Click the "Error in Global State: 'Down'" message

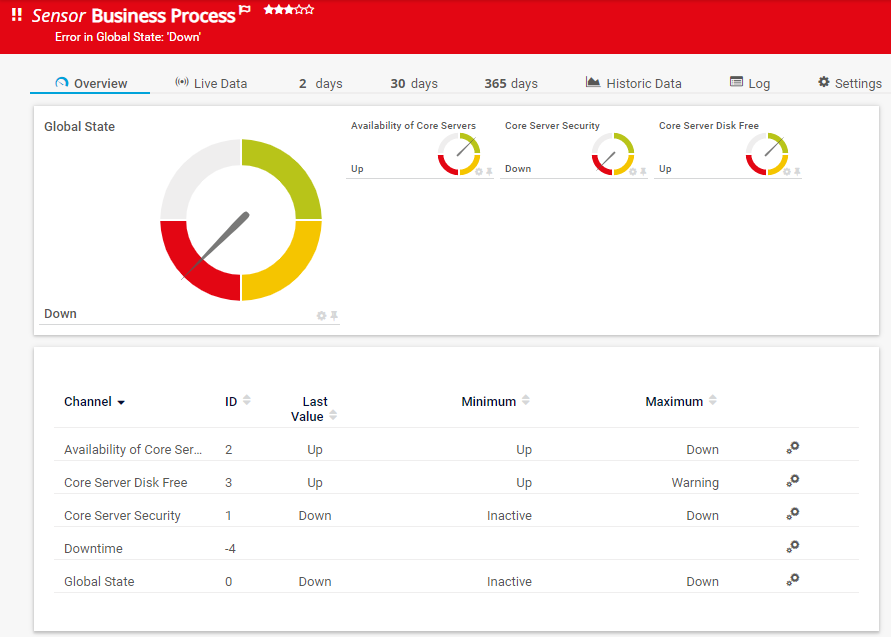click(x=128, y=37)
